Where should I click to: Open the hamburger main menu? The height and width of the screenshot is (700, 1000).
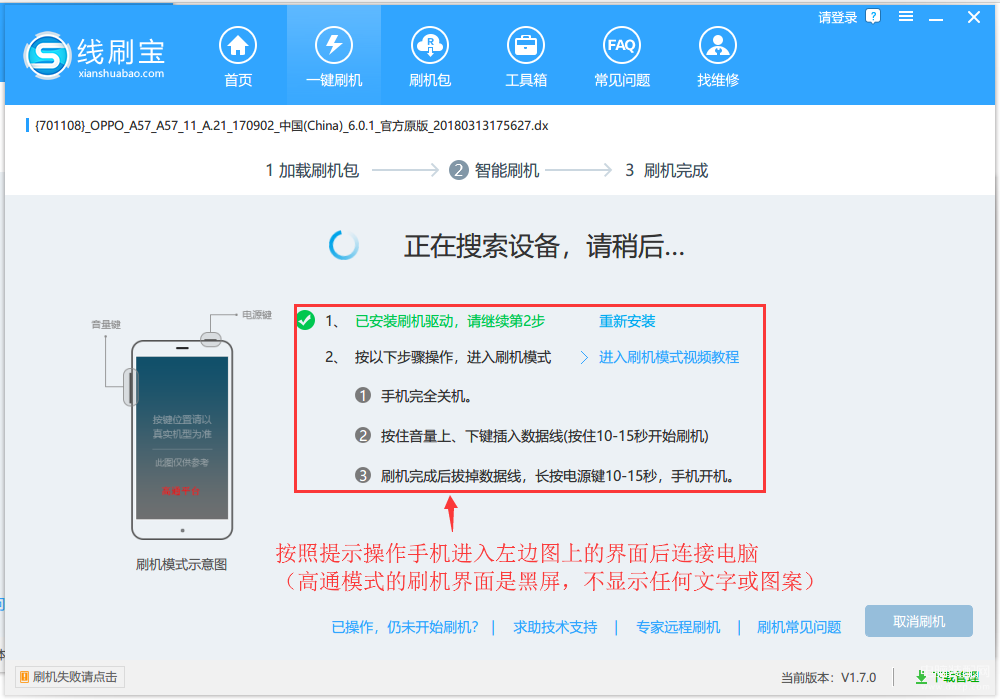(x=906, y=17)
